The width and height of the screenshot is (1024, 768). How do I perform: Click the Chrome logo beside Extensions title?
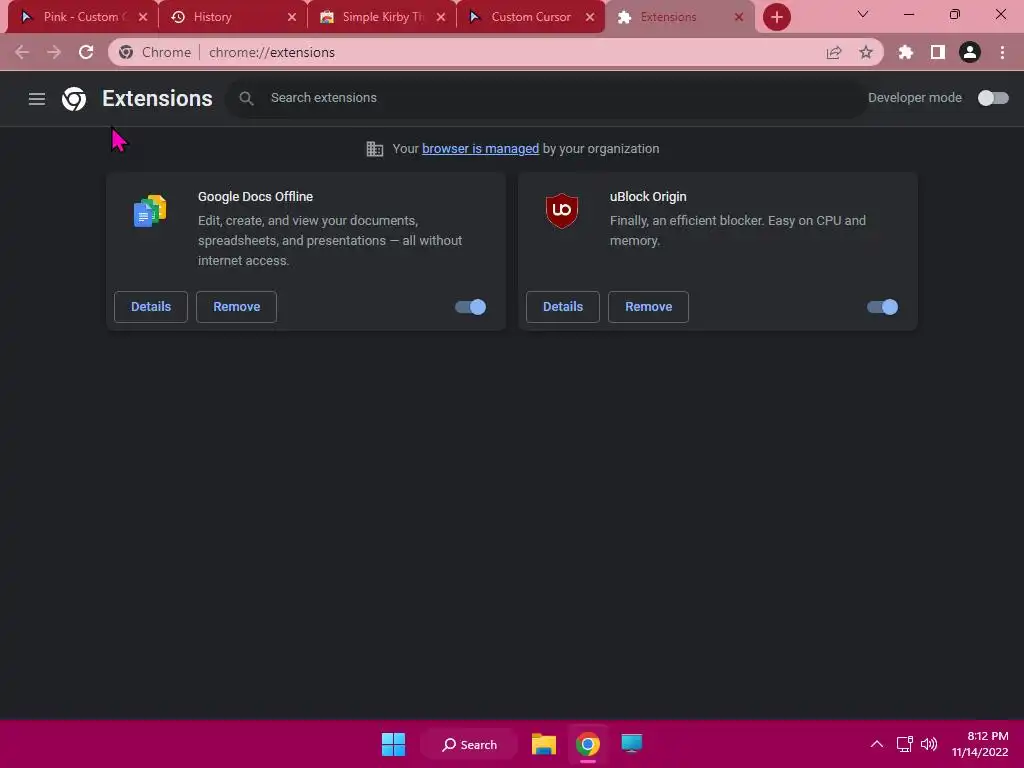tap(74, 99)
